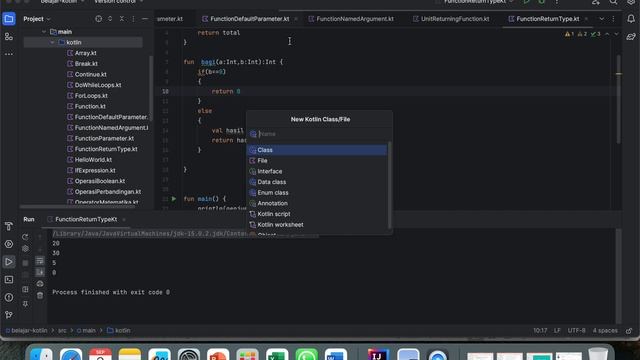
Task: Click Collapse All in Project panel
Action: click(x=122, y=19)
